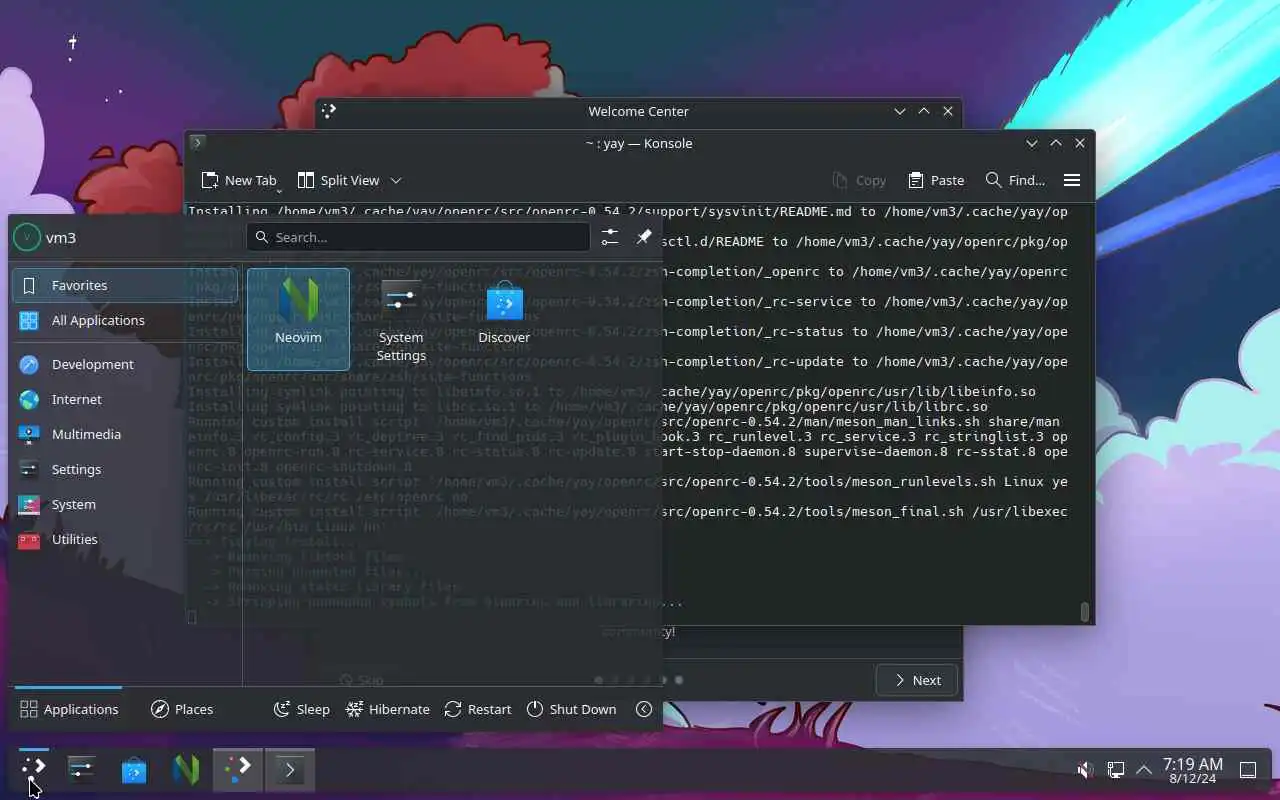Open the volume tray icon

[1085, 769]
